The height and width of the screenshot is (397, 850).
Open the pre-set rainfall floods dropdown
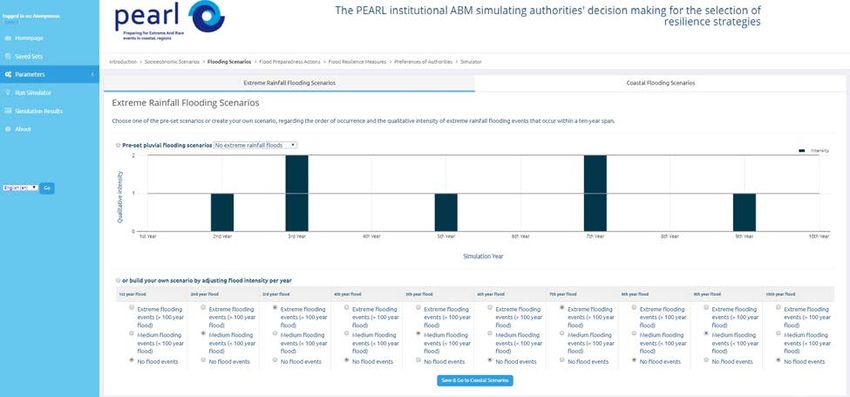pyautogui.click(x=255, y=145)
